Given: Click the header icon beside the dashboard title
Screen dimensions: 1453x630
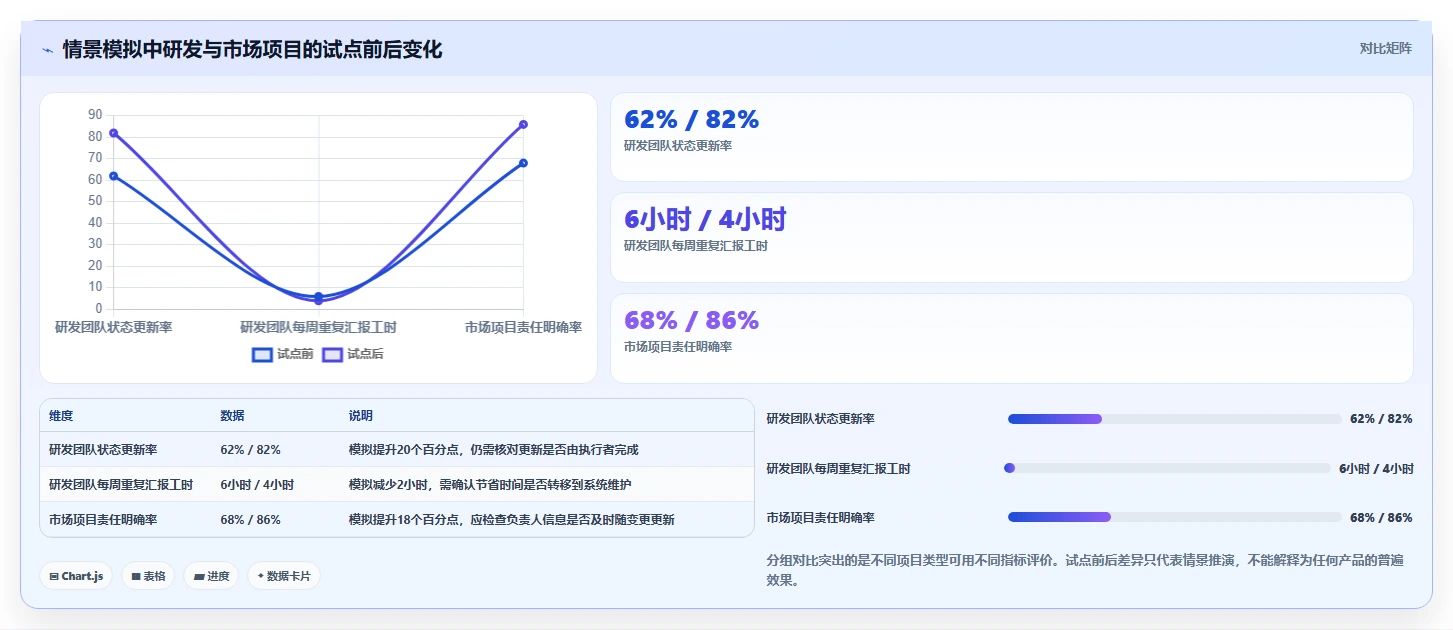Looking at the screenshot, I should coord(48,50).
